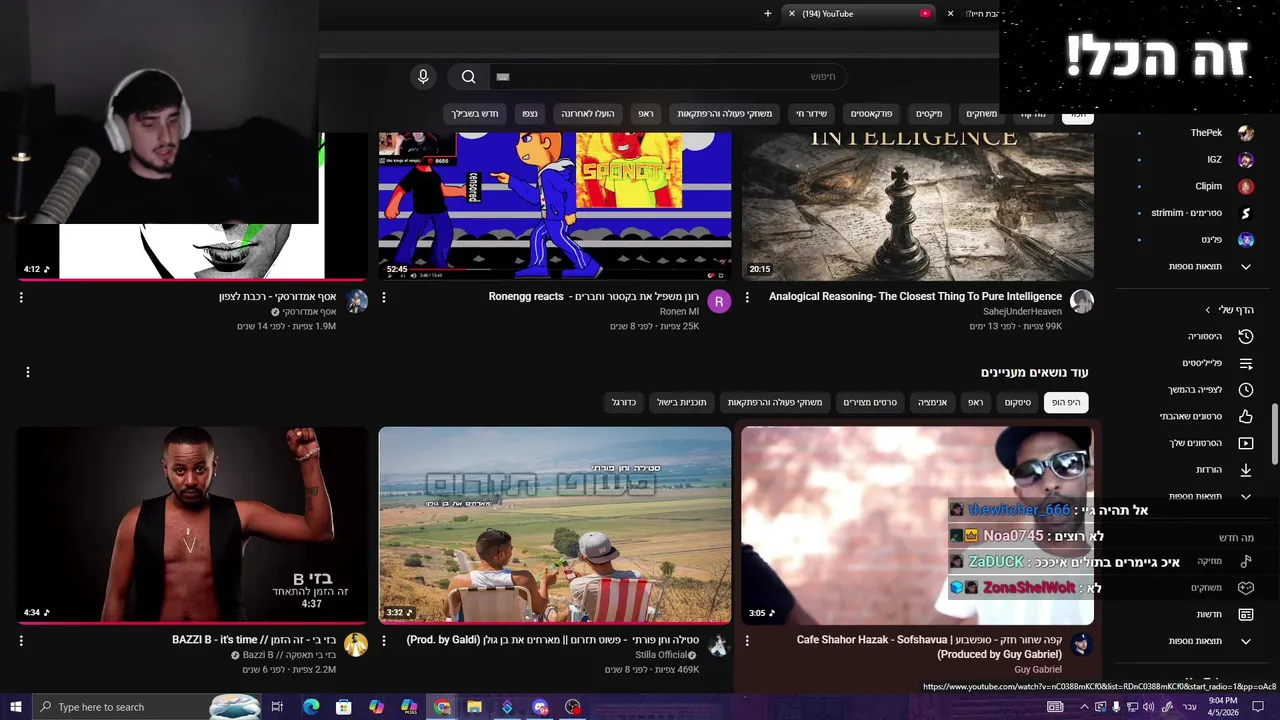This screenshot has height=720, width=1280.
Task: Open the היסטוריה (History) clock icon in the sidebar
Action: coord(1246,336)
